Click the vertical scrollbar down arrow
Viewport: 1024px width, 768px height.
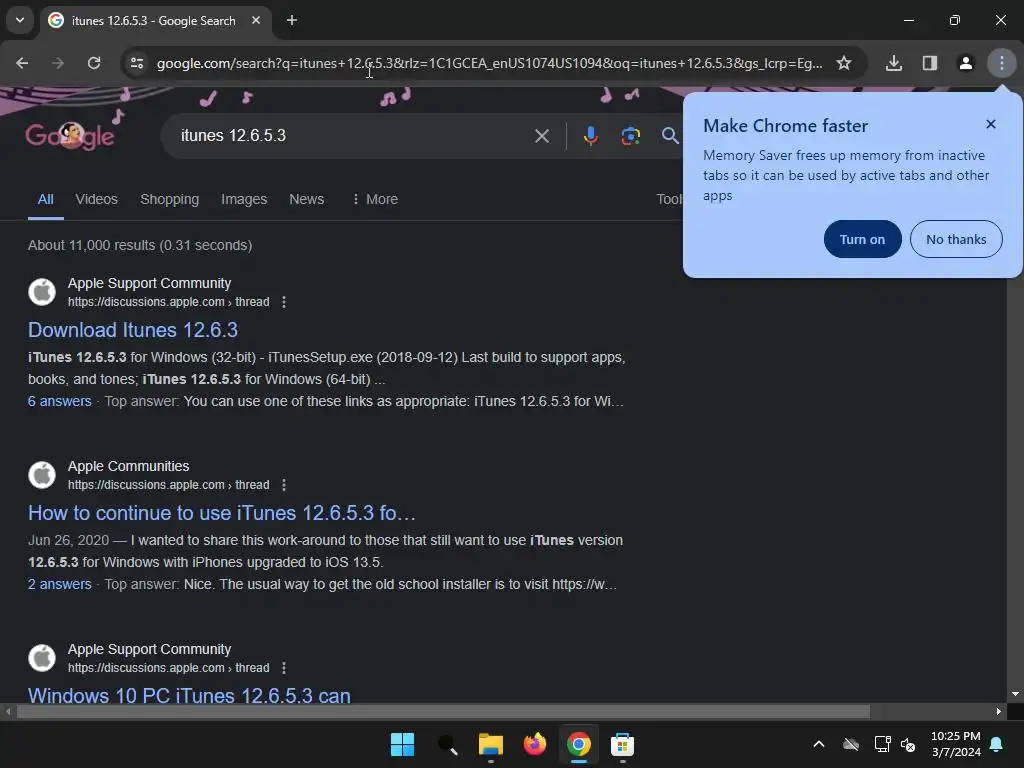[1015, 694]
